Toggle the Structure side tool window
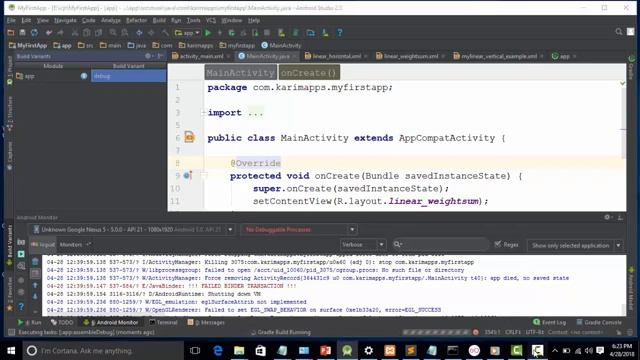The width and height of the screenshot is (640, 360). (x=10, y=113)
